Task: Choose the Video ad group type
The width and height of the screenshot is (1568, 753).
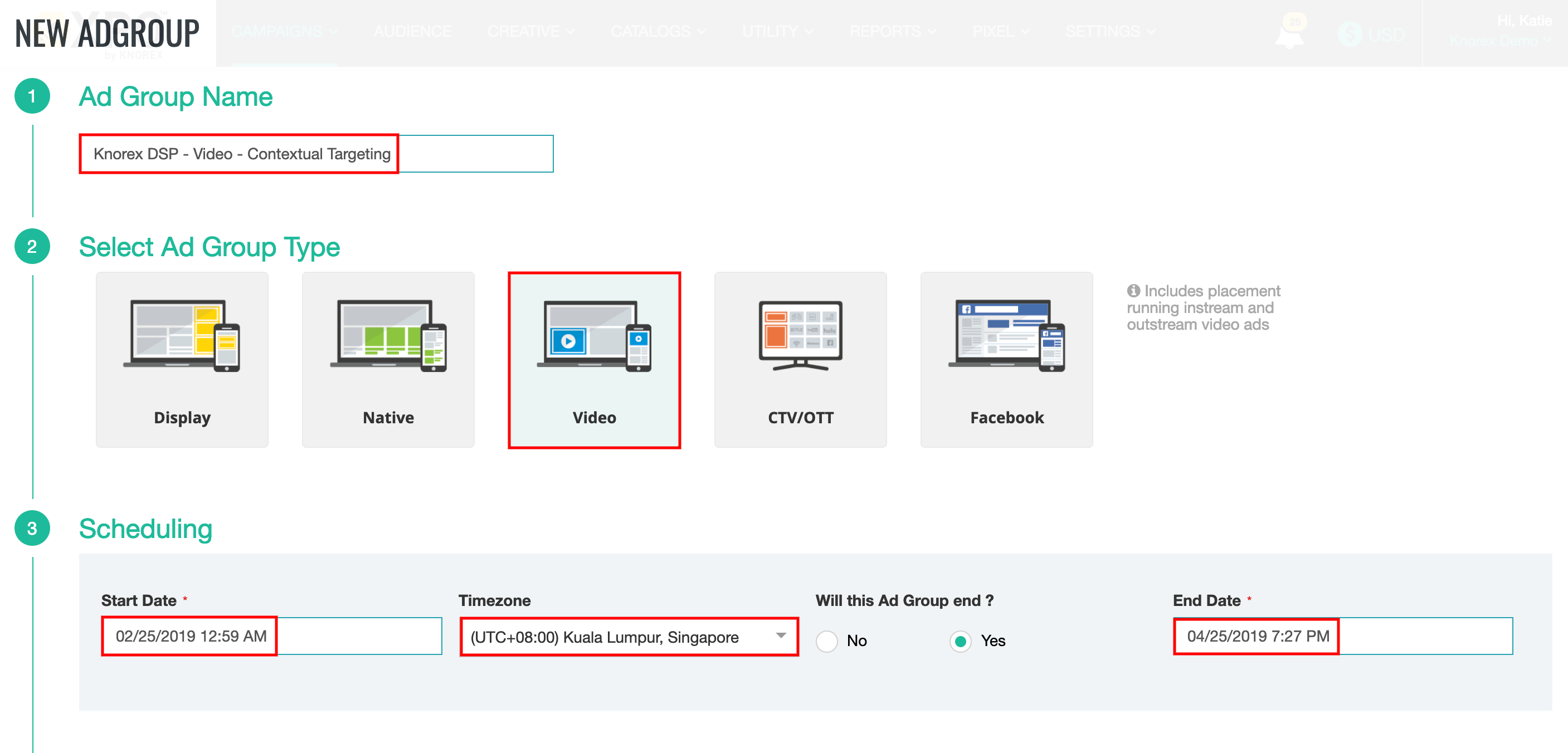Action: [x=594, y=360]
